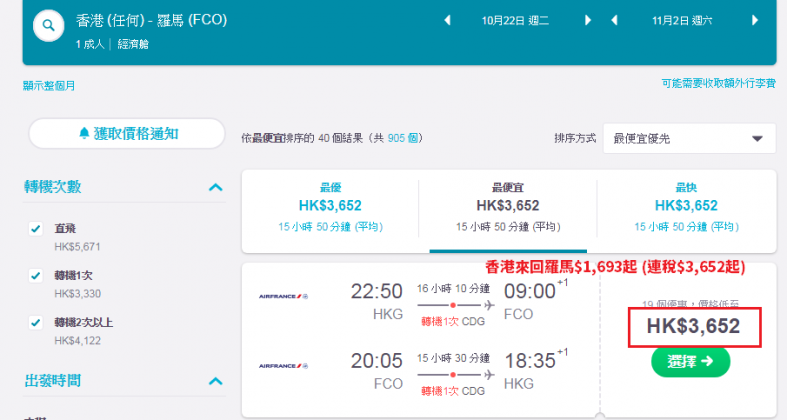787x420 pixels.
Task: Click the magnifier search icon
Action: point(48,25)
